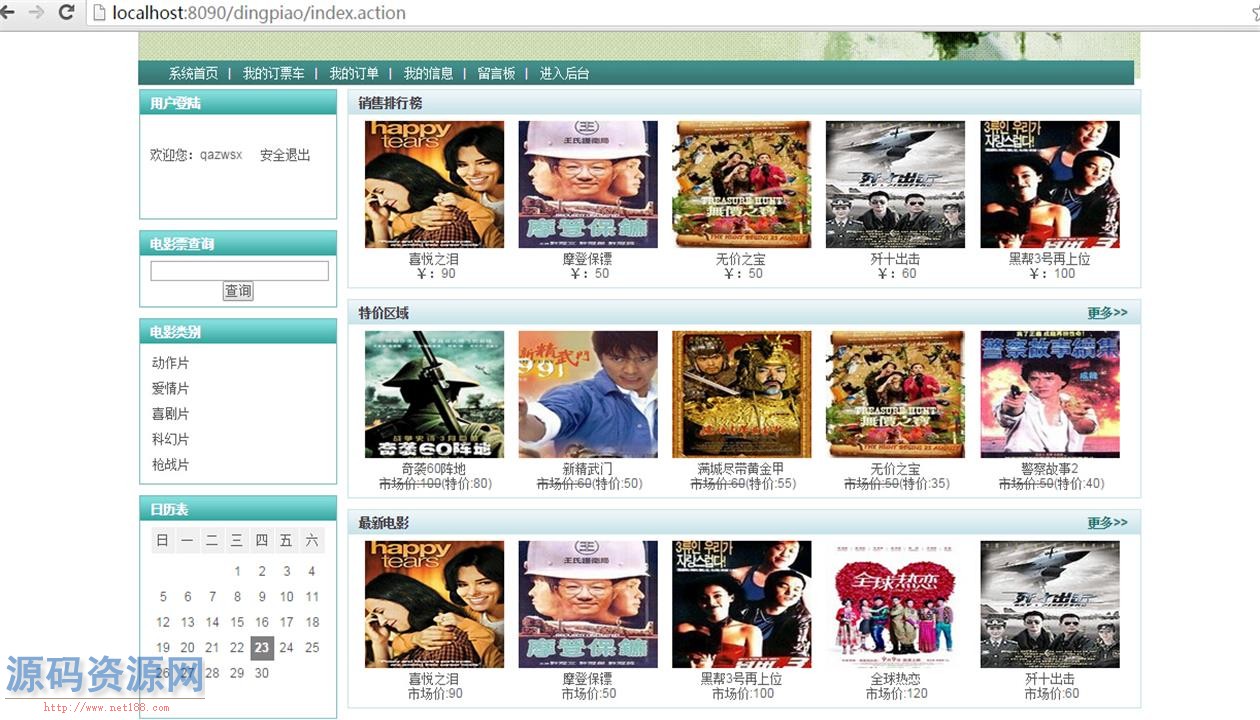This screenshot has height=720, width=1260.
Task: Click the 查询 search button
Action: point(238,291)
